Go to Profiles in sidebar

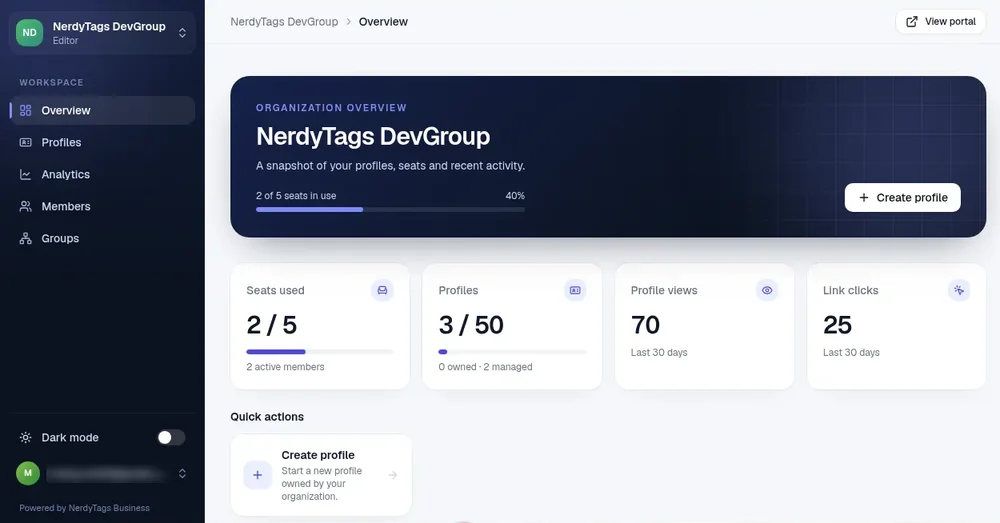102,142
